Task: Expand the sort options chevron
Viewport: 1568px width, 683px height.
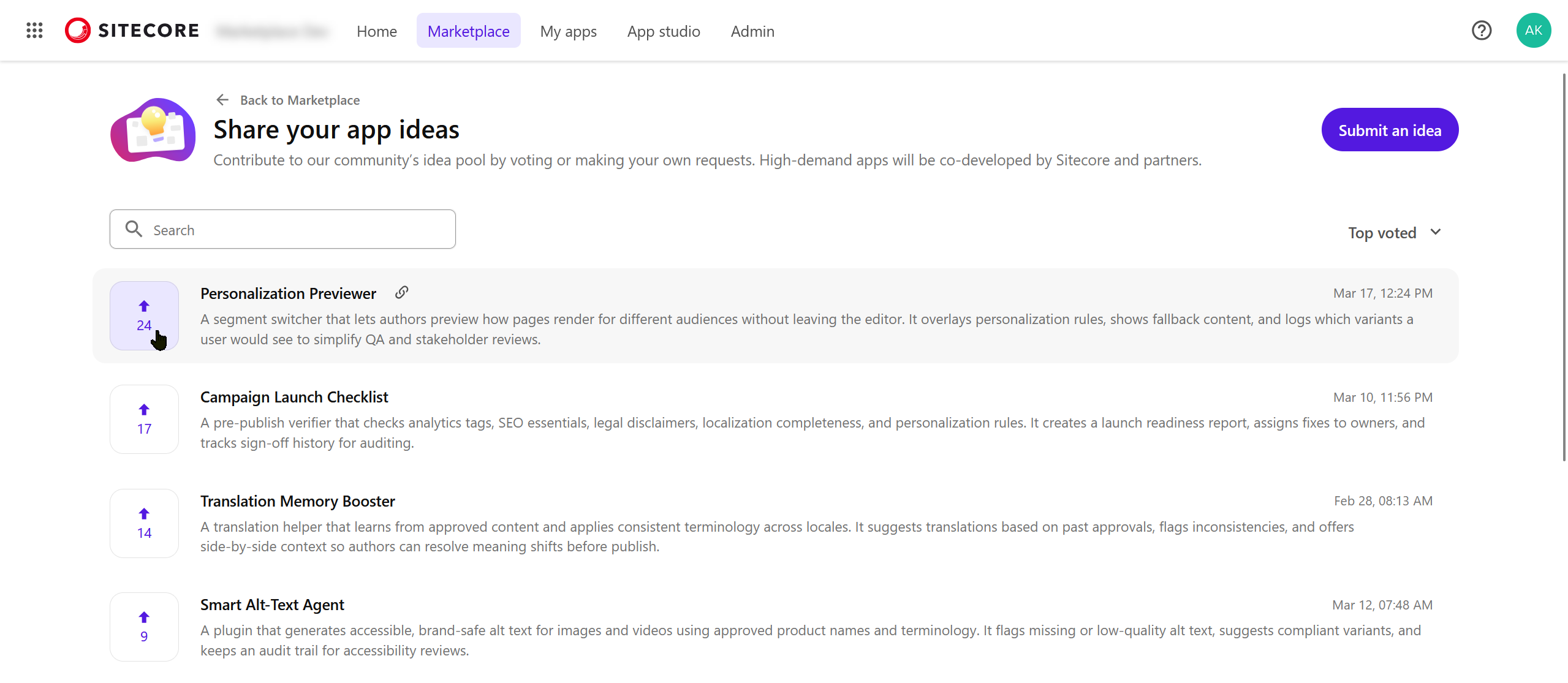Action: (x=1436, y=232)
